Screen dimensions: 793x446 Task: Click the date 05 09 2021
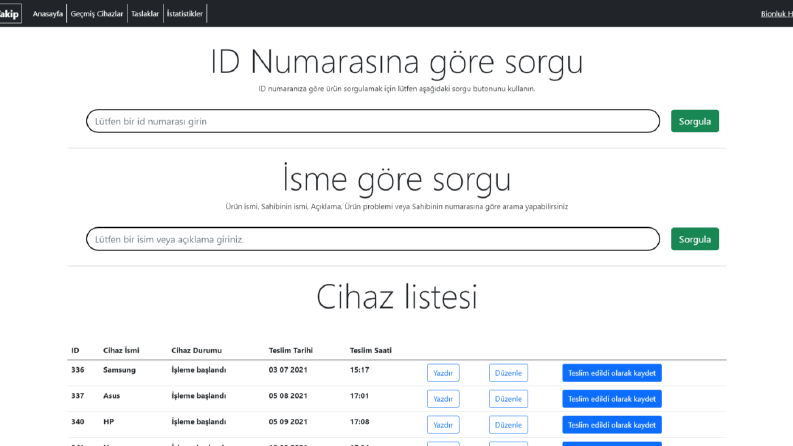pos(288,422)
